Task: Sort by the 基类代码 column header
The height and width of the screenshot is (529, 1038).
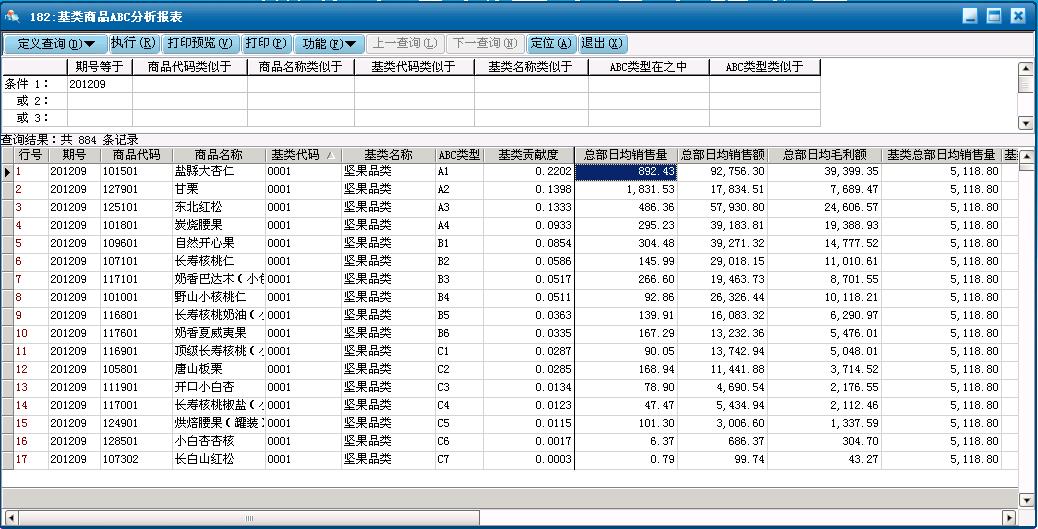Action: [301, 155]
